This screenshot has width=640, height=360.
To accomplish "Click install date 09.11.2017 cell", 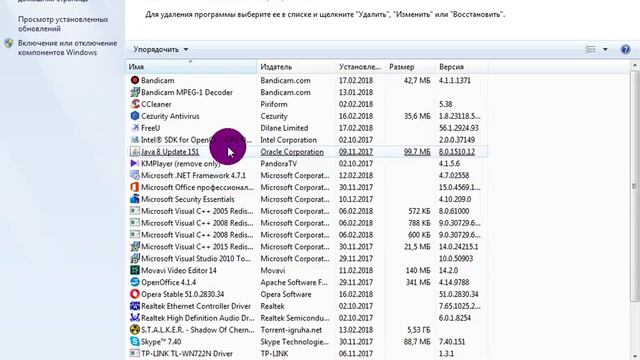I will tap(356, 152).
